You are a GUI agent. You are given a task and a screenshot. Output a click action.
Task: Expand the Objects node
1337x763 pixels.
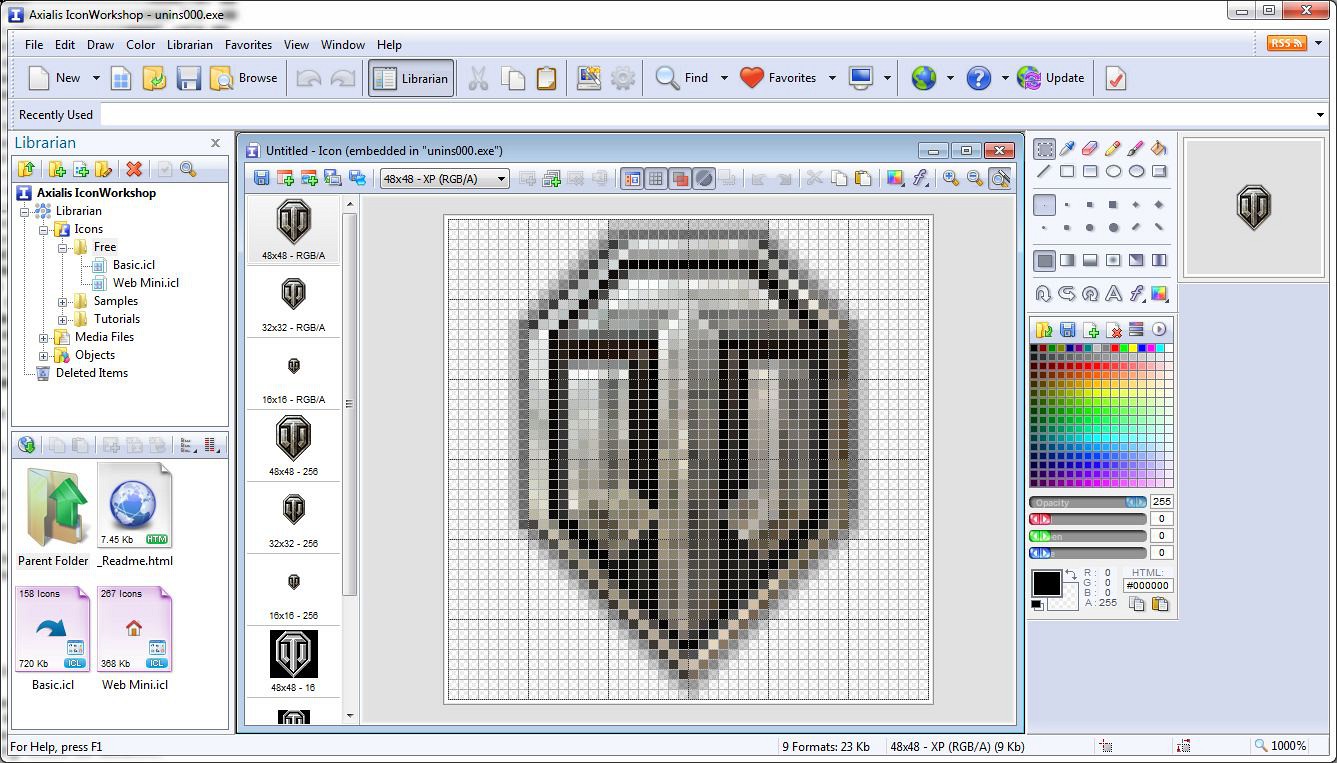tap(43, 355)
